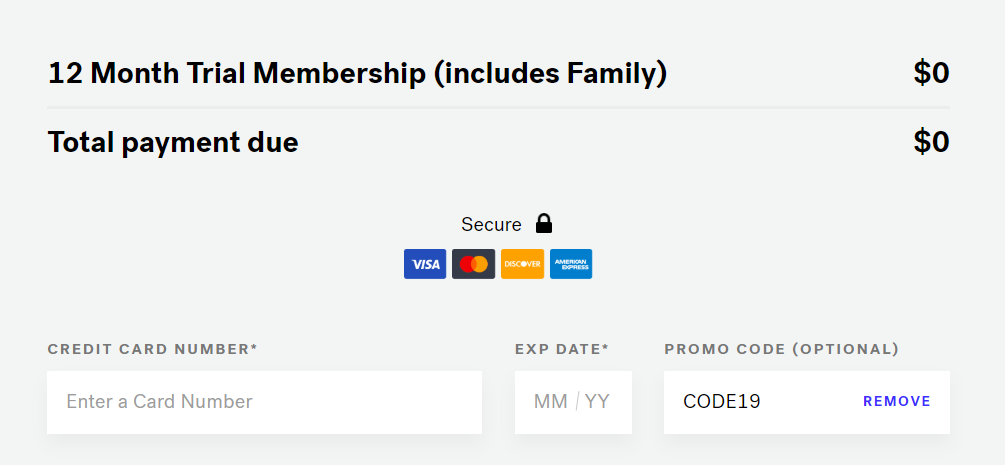1005x465 pixels.
Task: Click the $0 total payment amount
Action: [931, 142]
